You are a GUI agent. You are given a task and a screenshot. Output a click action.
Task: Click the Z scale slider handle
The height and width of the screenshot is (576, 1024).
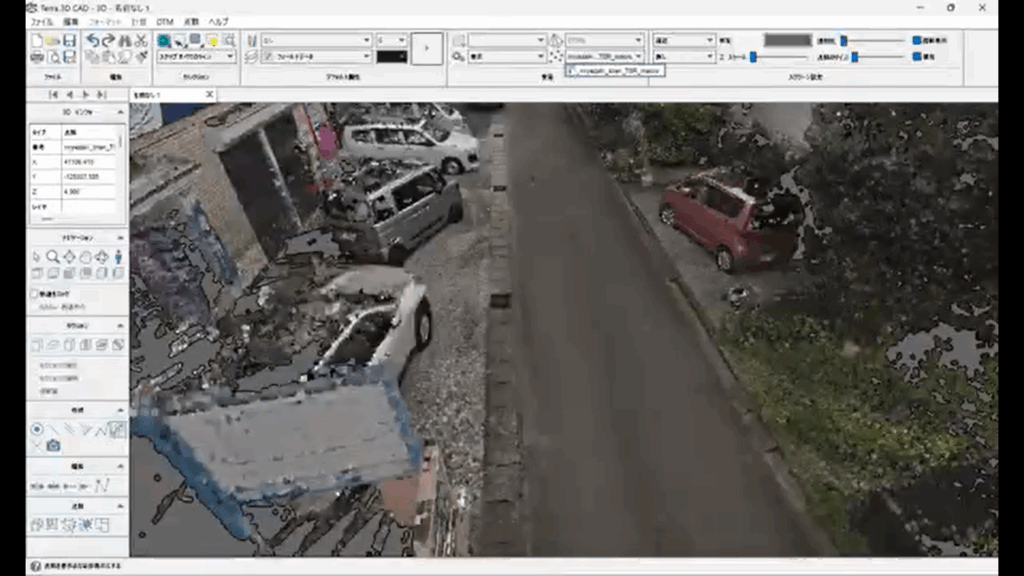752,57
